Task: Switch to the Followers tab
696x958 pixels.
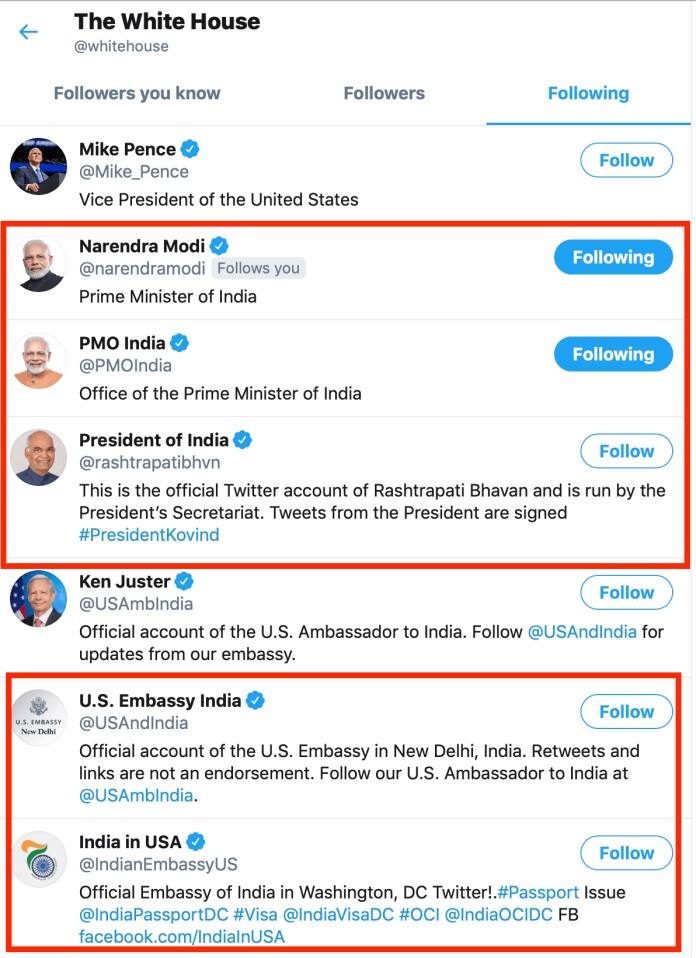Action: [x=384, y=93]
